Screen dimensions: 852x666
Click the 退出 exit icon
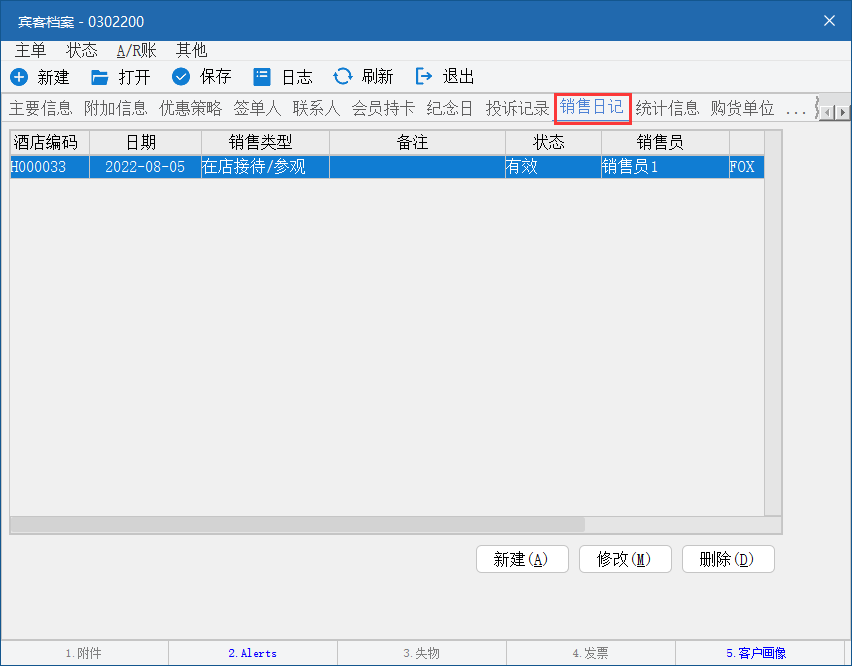coord(423,77)
